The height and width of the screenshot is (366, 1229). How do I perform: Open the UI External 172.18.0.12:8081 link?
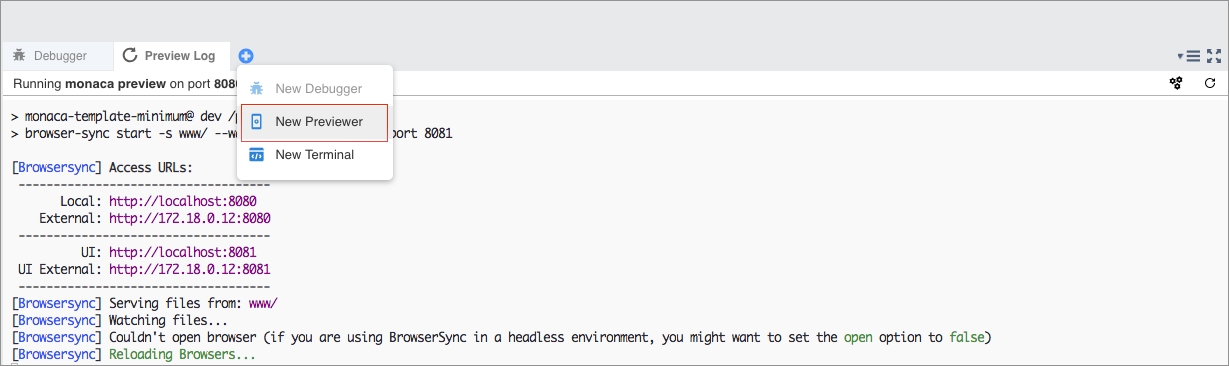[190, 270]
